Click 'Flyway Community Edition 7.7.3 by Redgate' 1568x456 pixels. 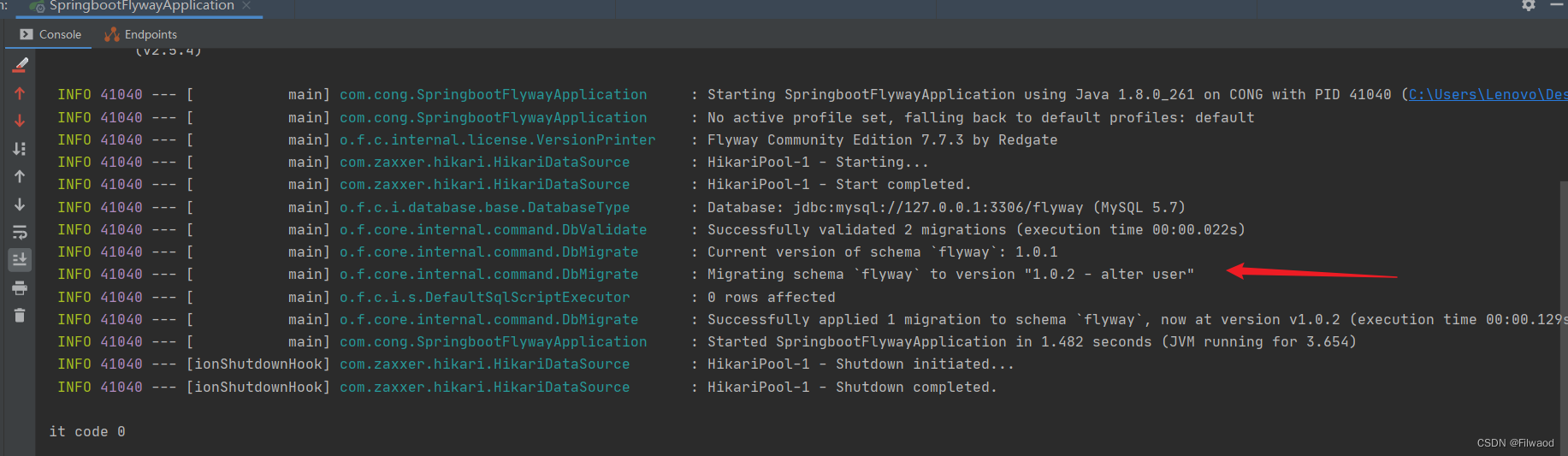[882, 140]
